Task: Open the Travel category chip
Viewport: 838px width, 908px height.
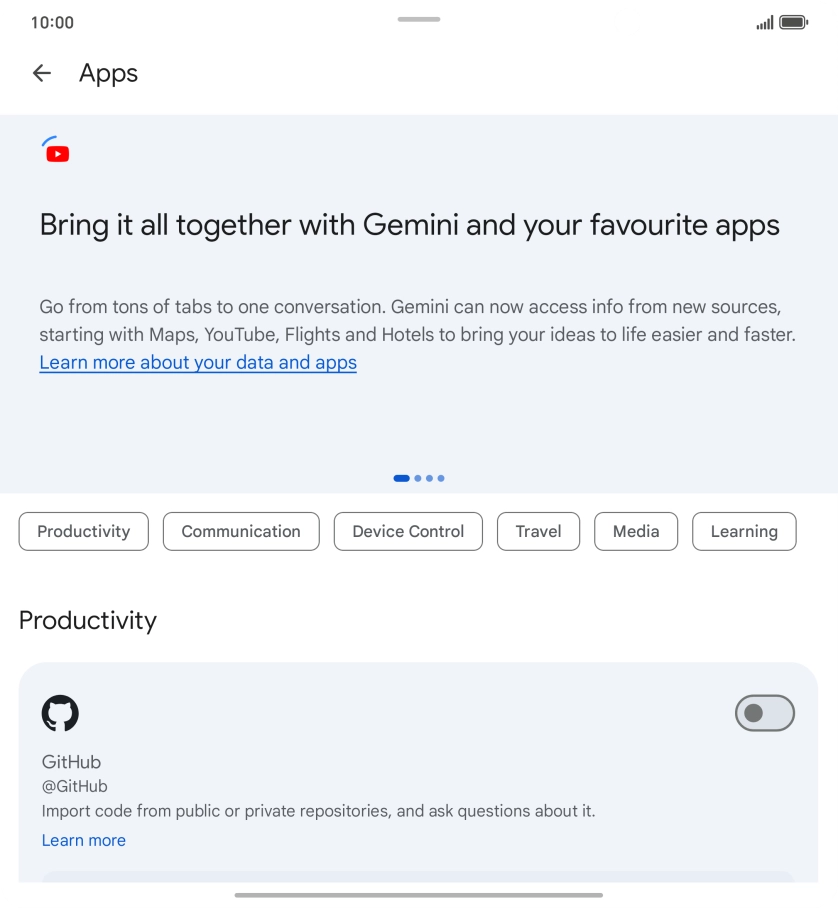Action: tap(538, 532)
